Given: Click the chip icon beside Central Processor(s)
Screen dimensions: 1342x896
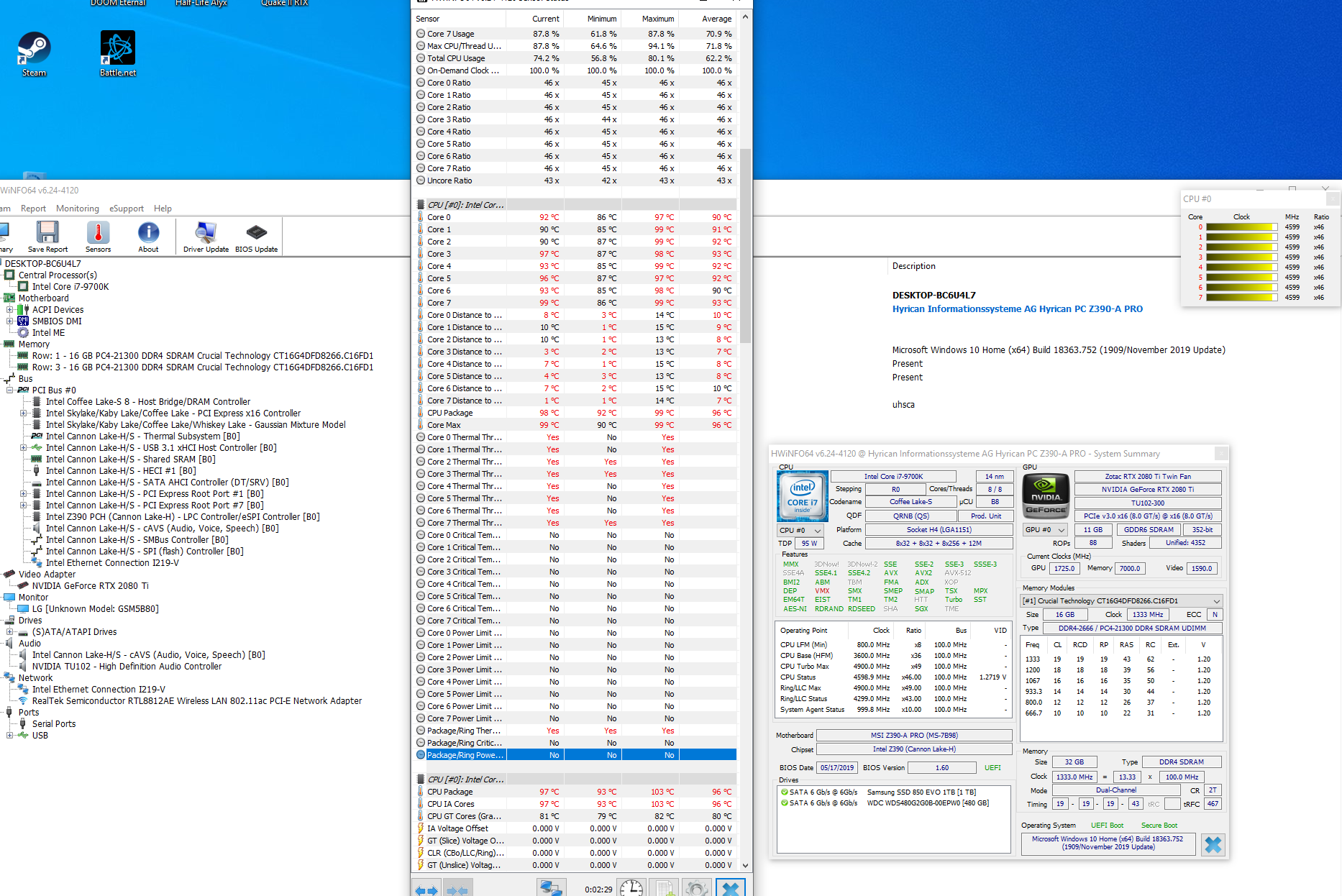Looking at the screenshot, I should coord(10,275).
